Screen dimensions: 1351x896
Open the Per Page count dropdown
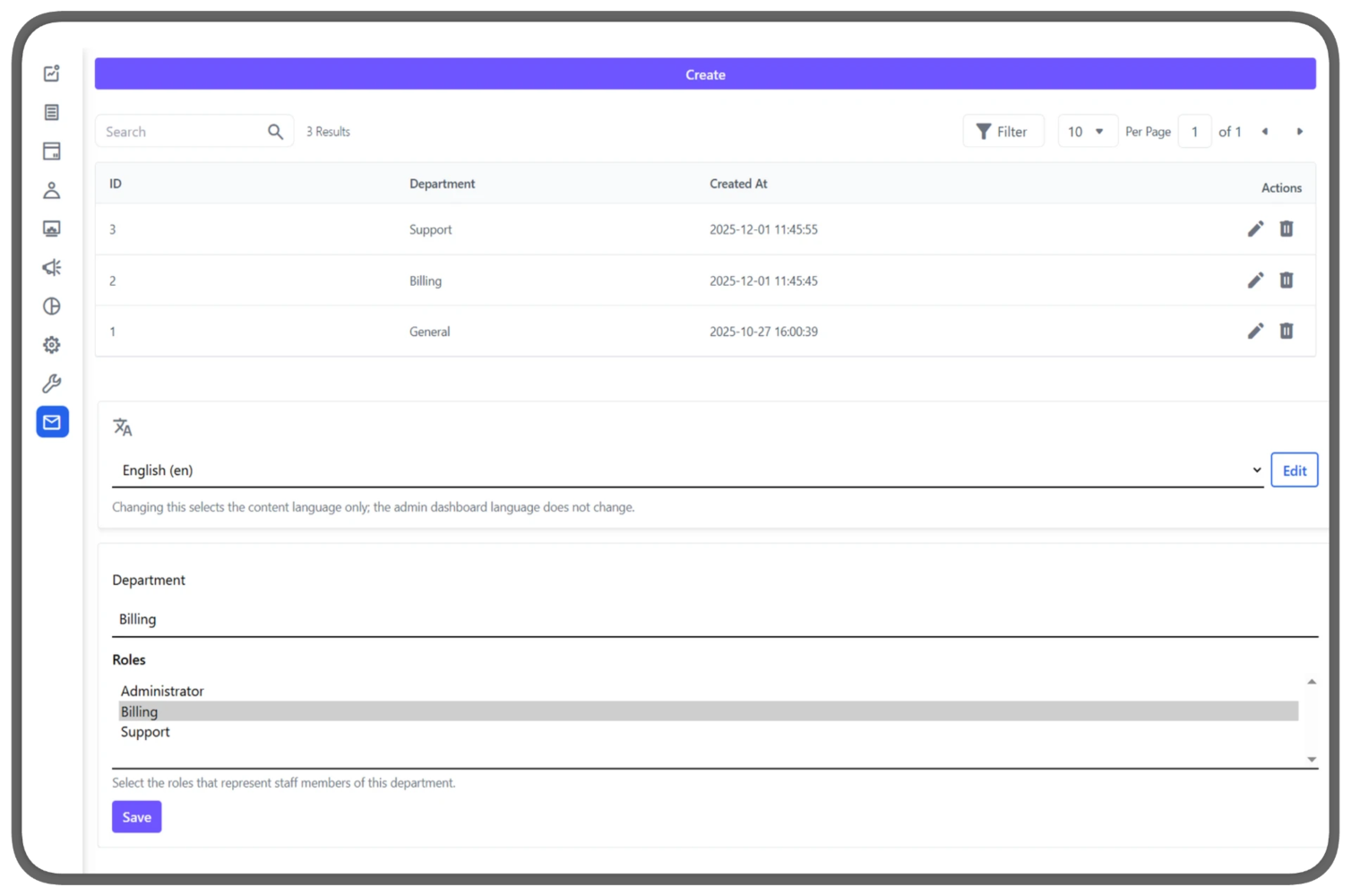click(x=1087, y=131)
